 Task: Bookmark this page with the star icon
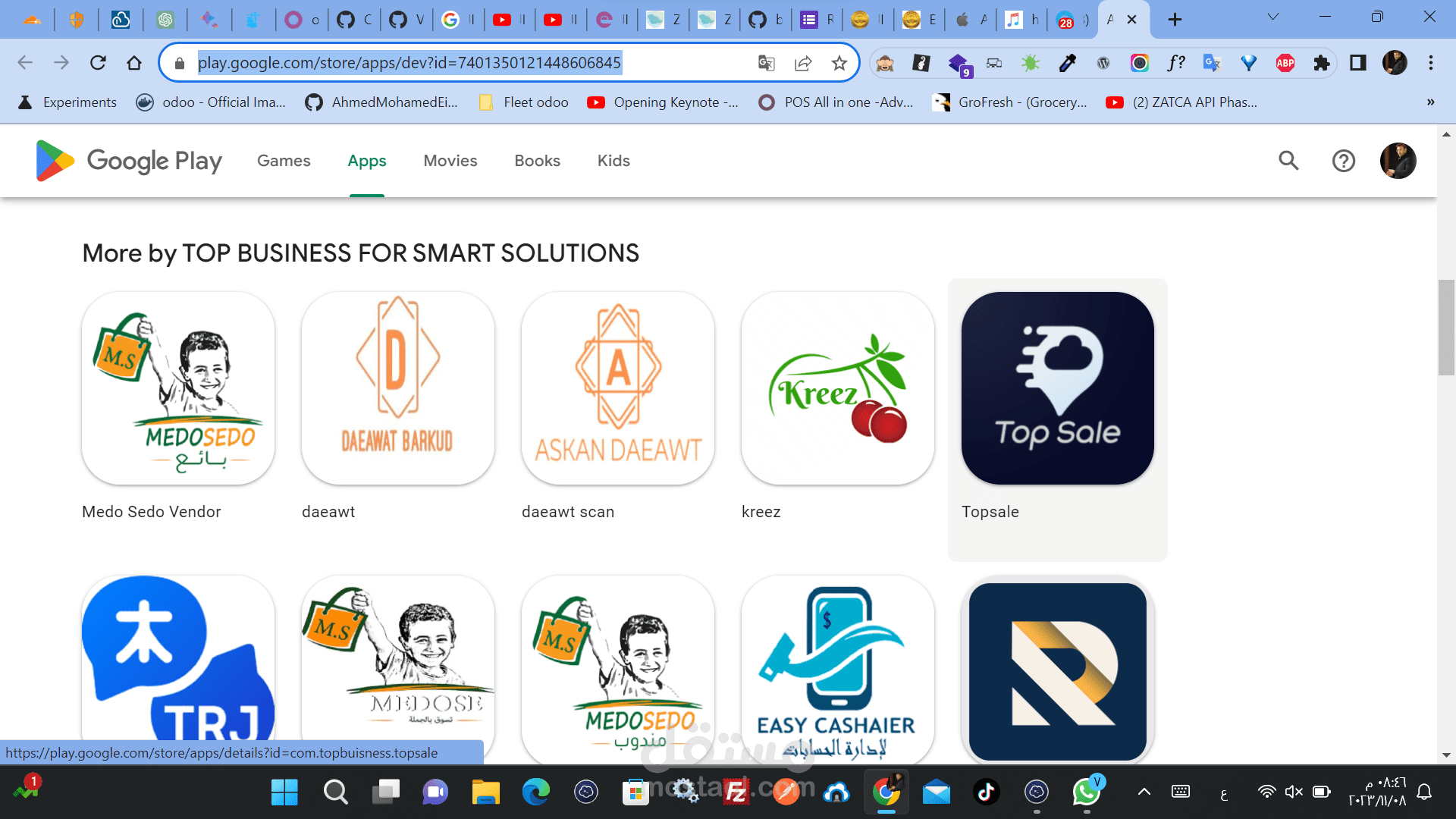click(839, 63)
